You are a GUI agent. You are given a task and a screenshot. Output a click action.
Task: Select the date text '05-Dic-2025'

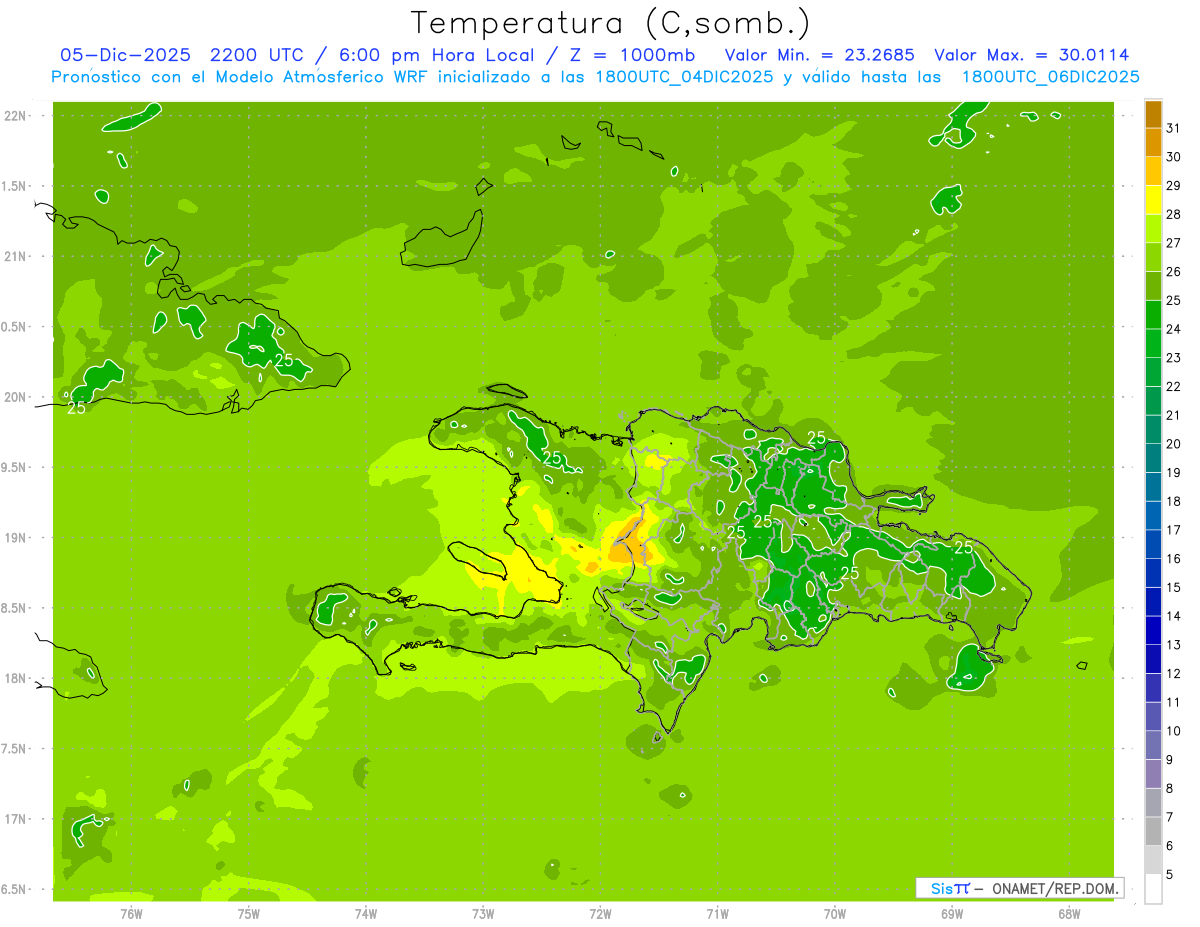(125, 55)
